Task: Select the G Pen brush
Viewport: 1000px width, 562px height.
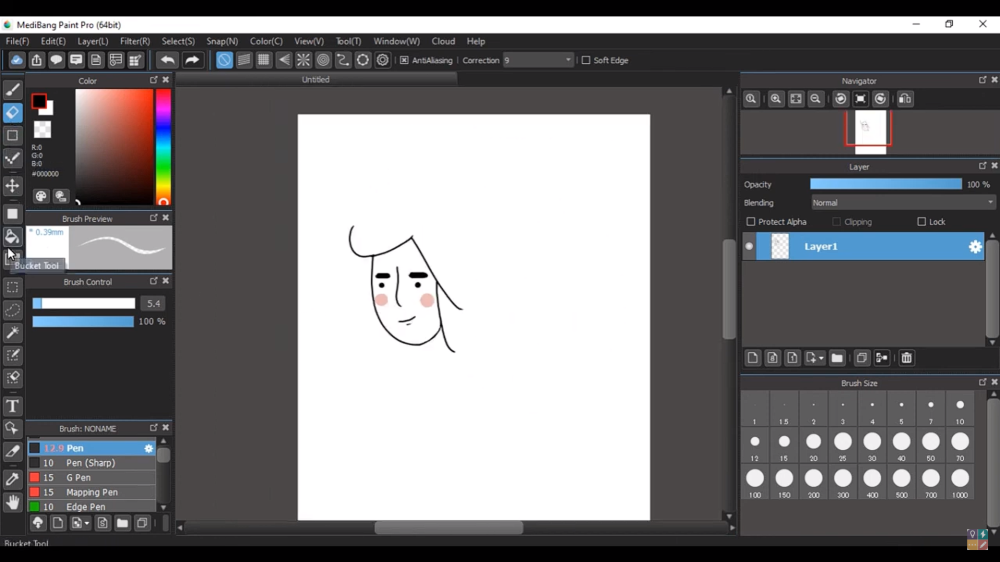Action: pos(77,478)
